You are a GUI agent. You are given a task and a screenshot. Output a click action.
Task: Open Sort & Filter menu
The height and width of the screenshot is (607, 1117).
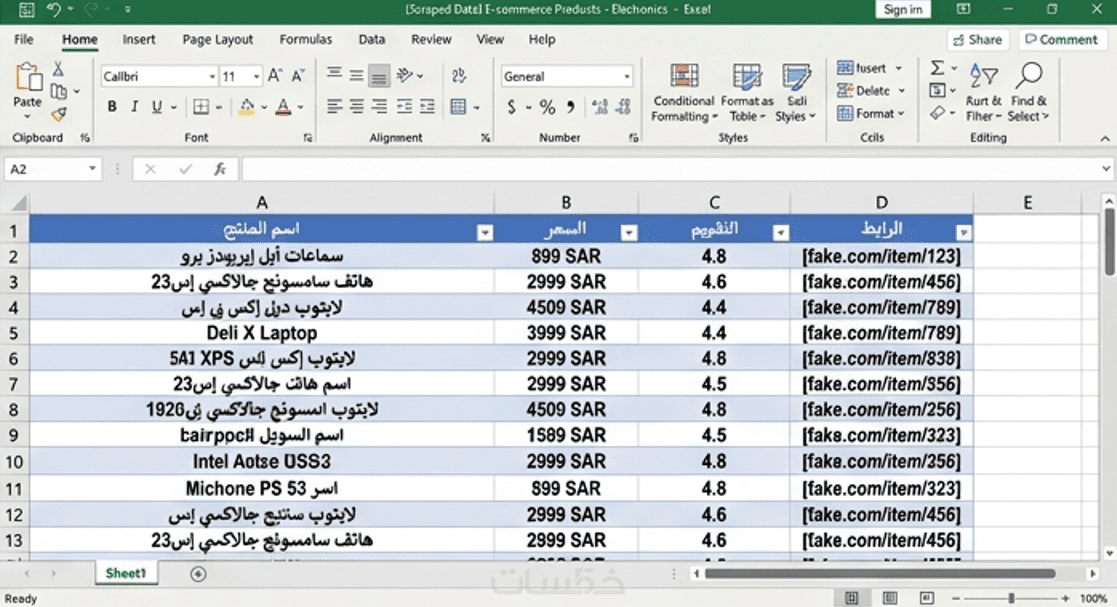pos(984,93)
